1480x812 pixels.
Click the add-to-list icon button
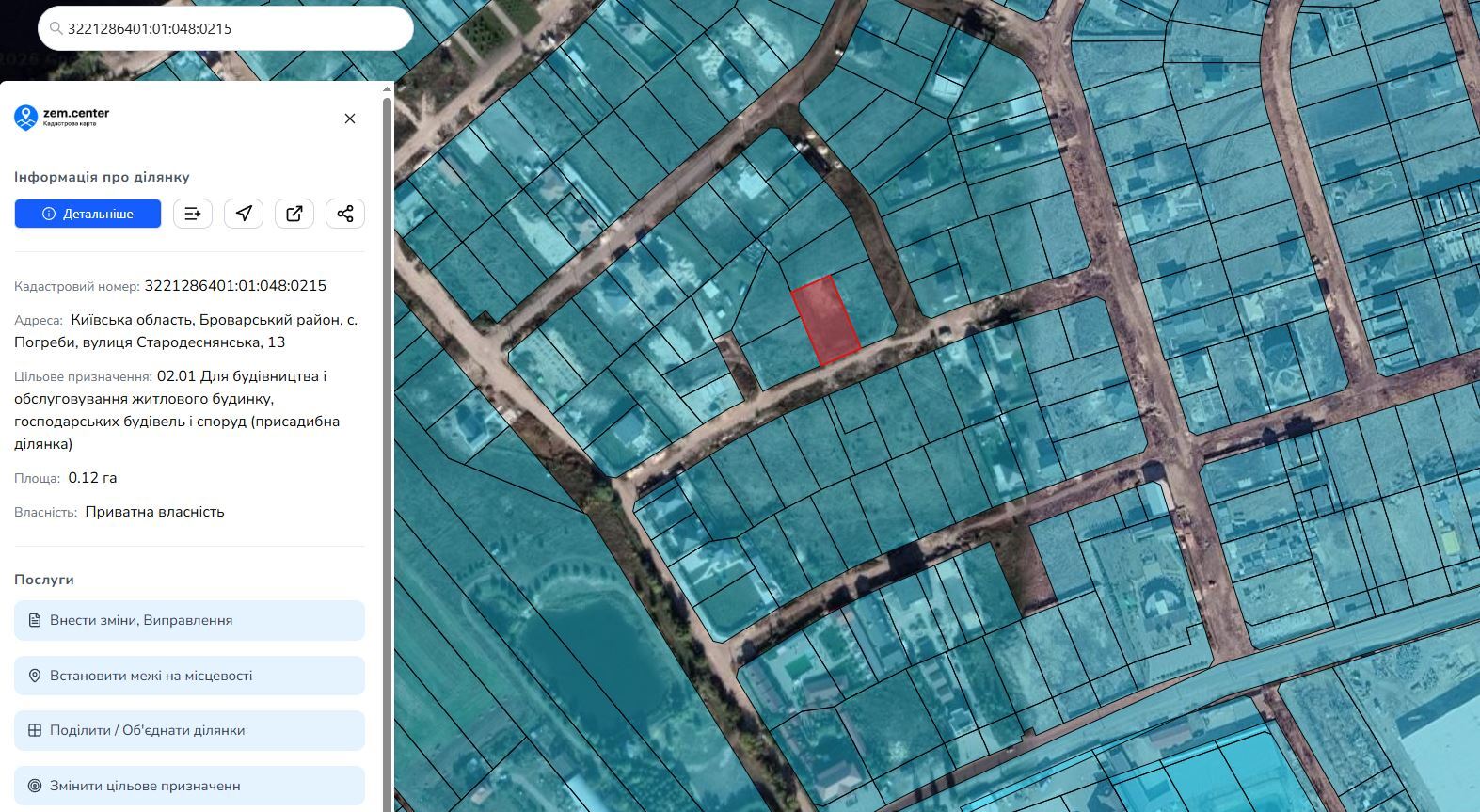tap(193, 214)
